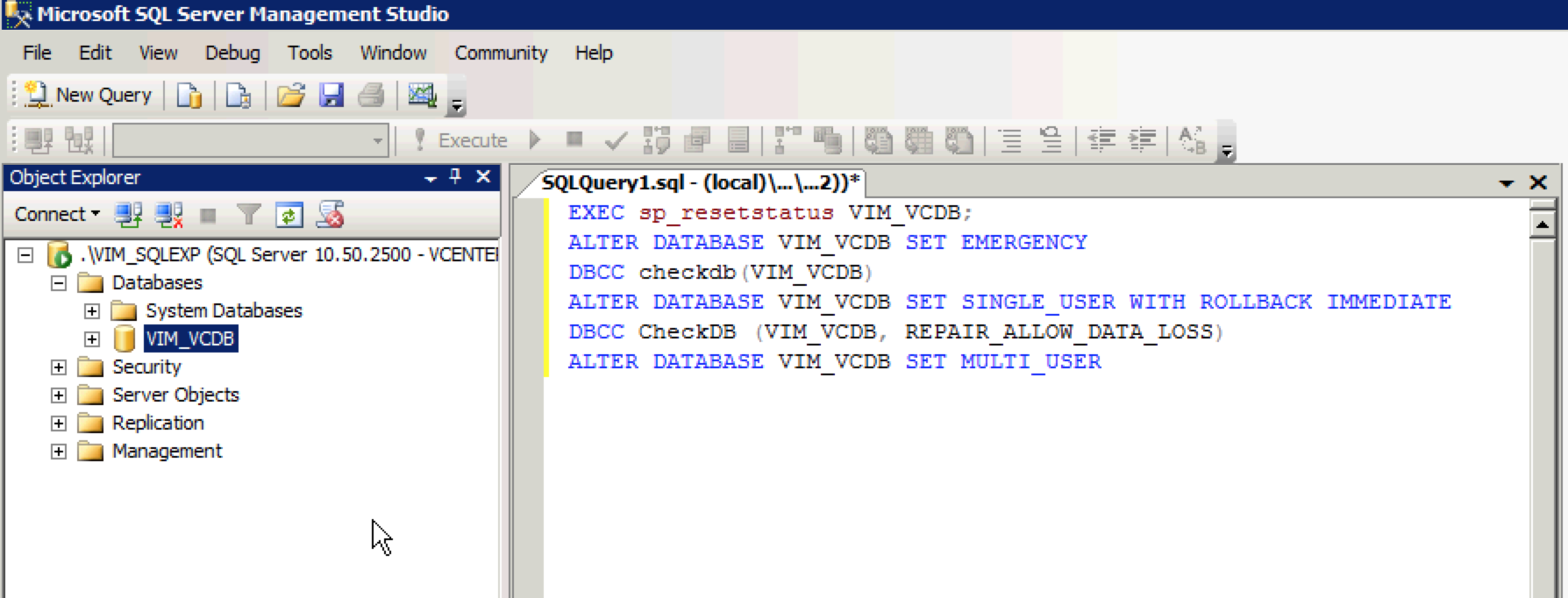Open the standard toolbar overflow options arrow

[457, 105]
